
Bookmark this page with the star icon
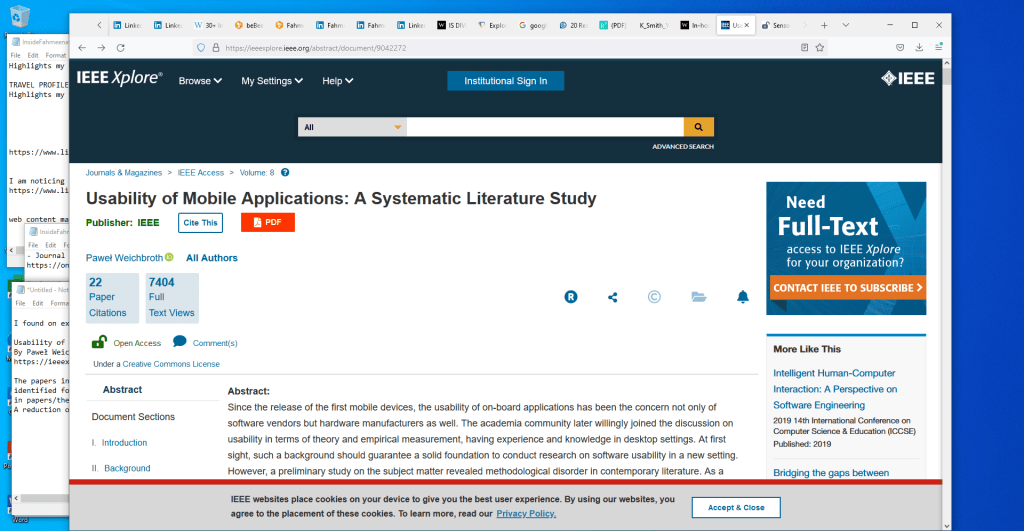click(820, 47)
